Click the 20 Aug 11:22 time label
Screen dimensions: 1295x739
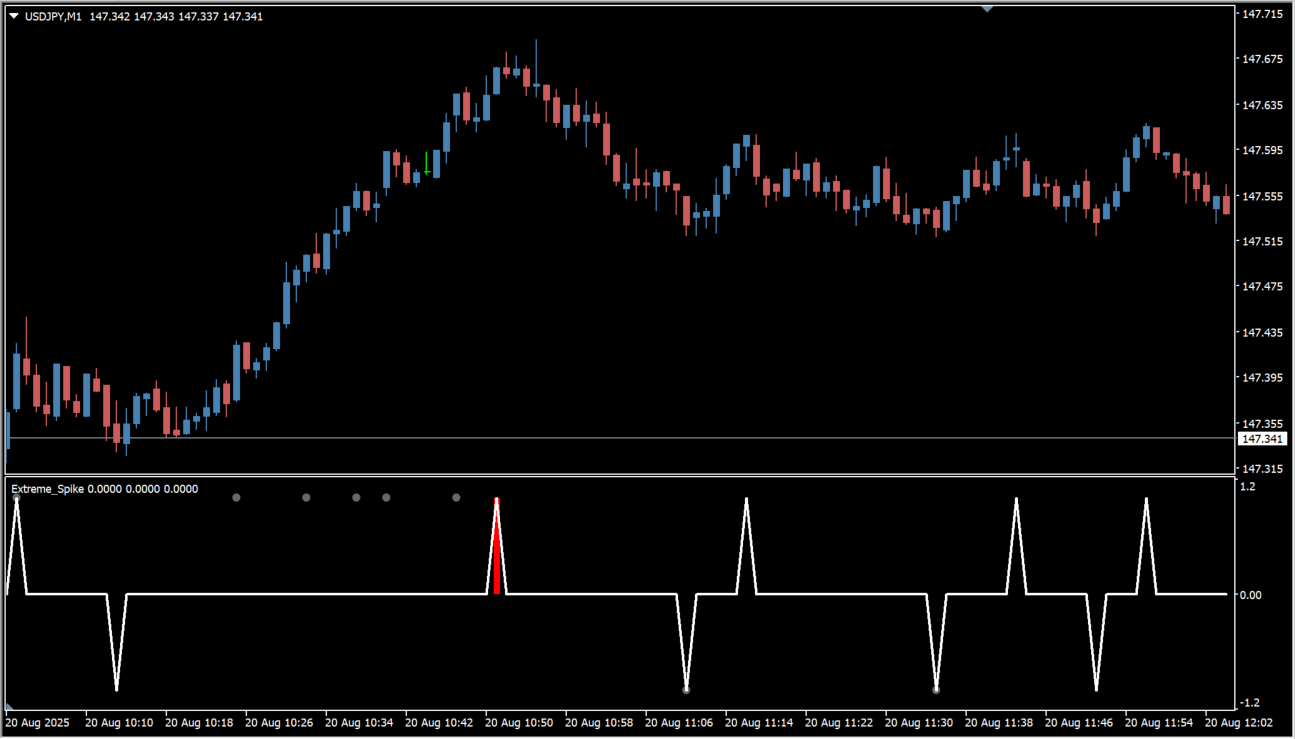point(839,722)
